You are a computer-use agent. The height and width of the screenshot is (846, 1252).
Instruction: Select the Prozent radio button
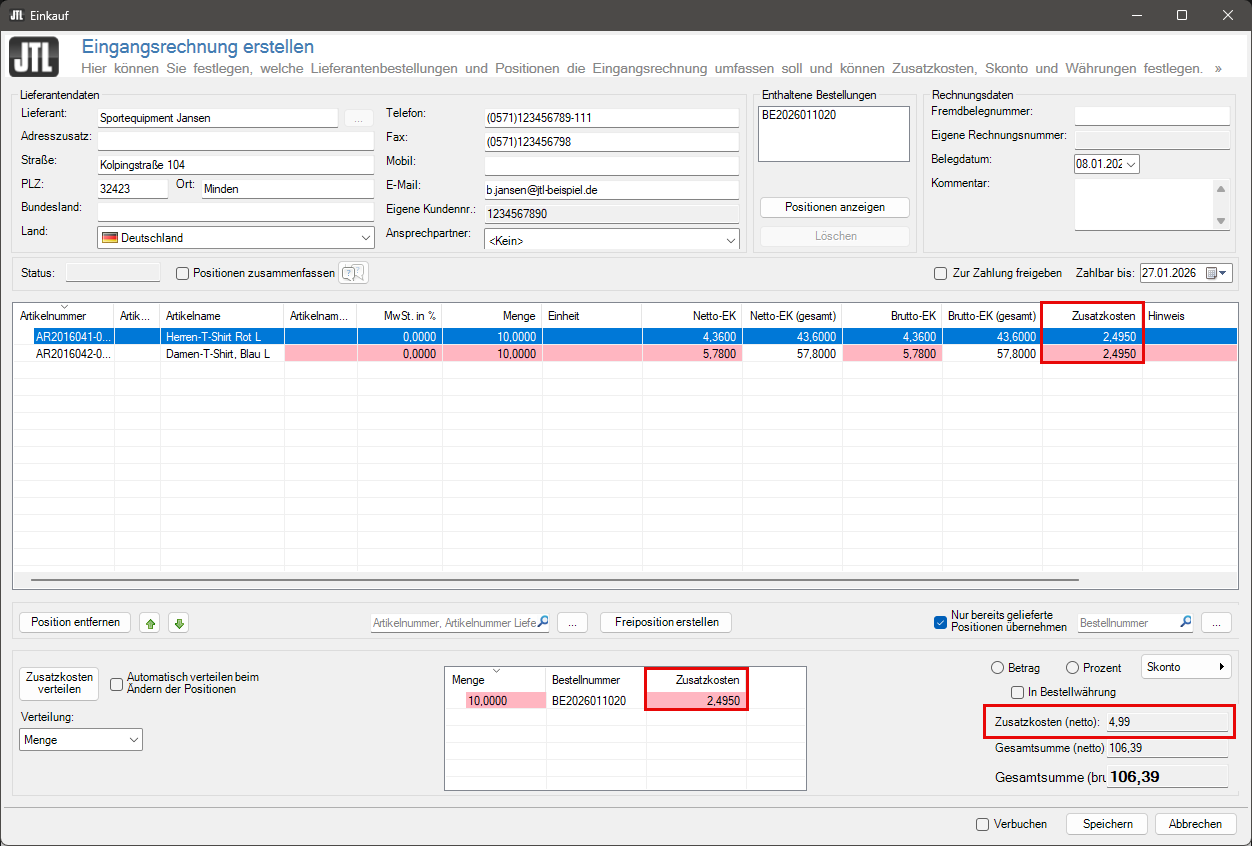(x=1073, y=667)
